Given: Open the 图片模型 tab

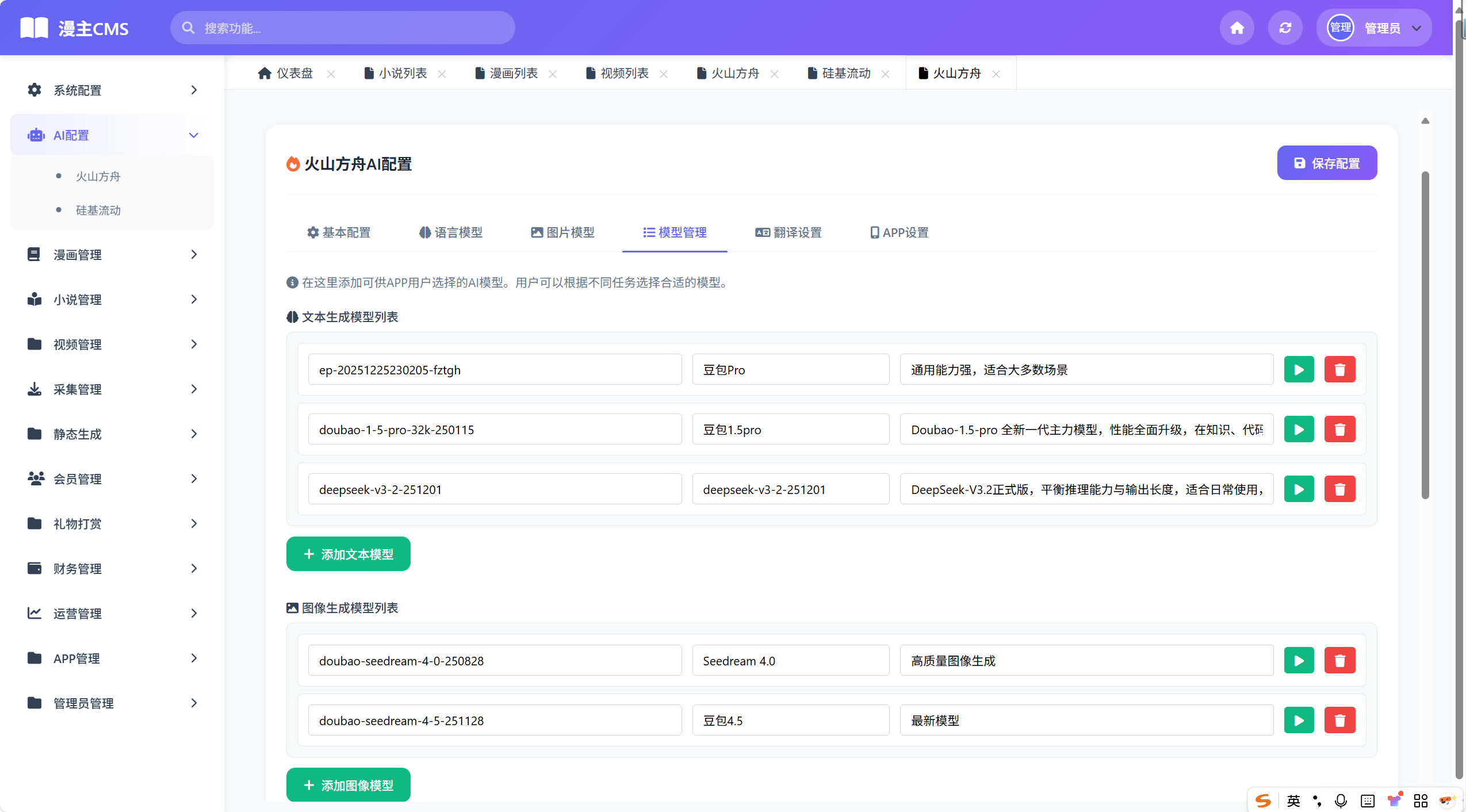Looking at the screenshot, I should tap(562, 232).
